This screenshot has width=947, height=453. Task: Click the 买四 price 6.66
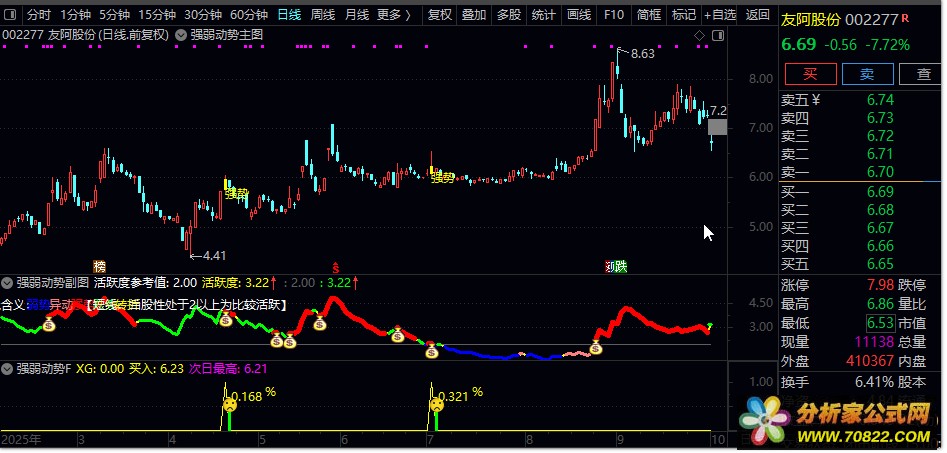coord(880,246)
